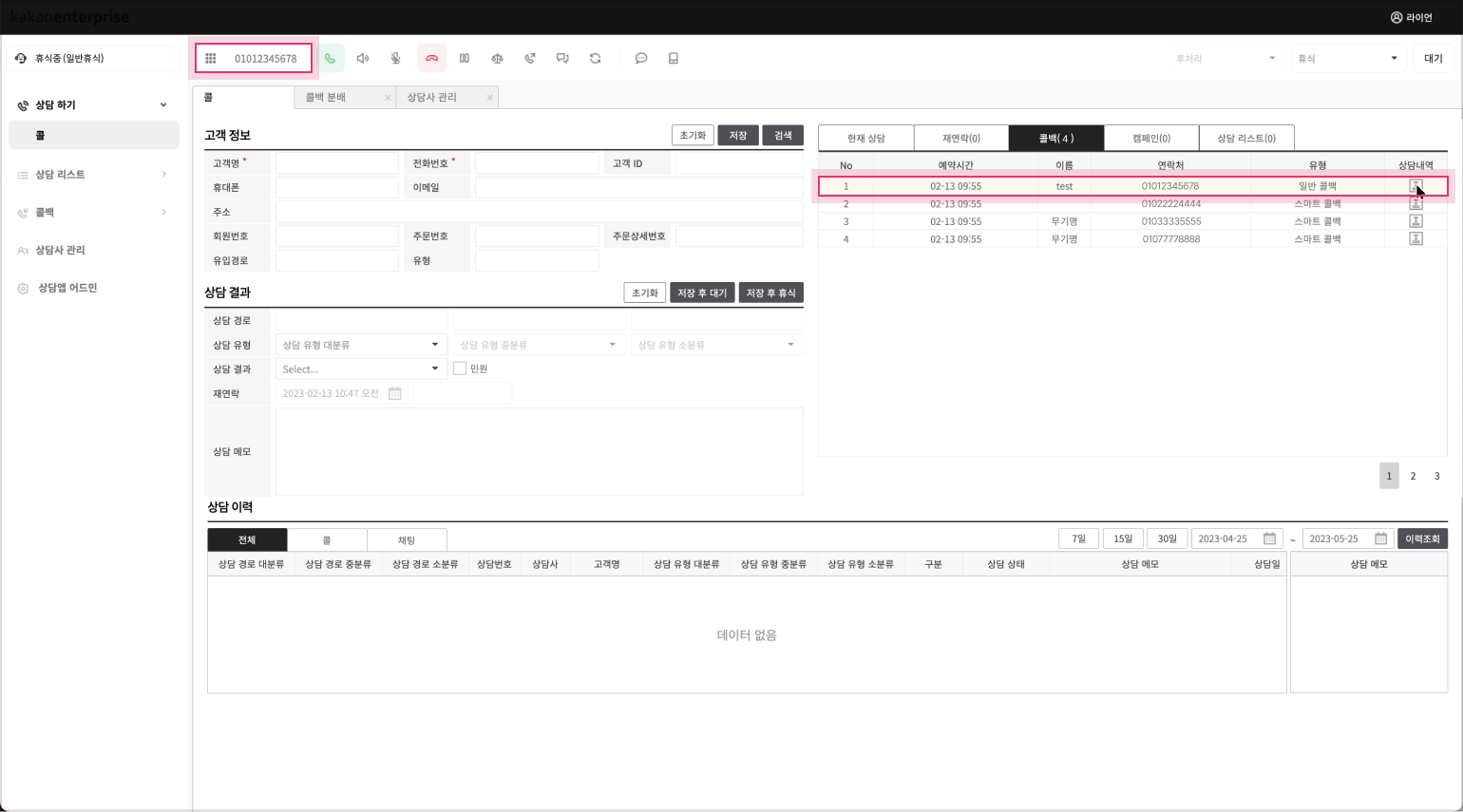Screen dimensions: 1463x812
Task: Open the 상담 결과 Select dropdown
Action: 361,368
